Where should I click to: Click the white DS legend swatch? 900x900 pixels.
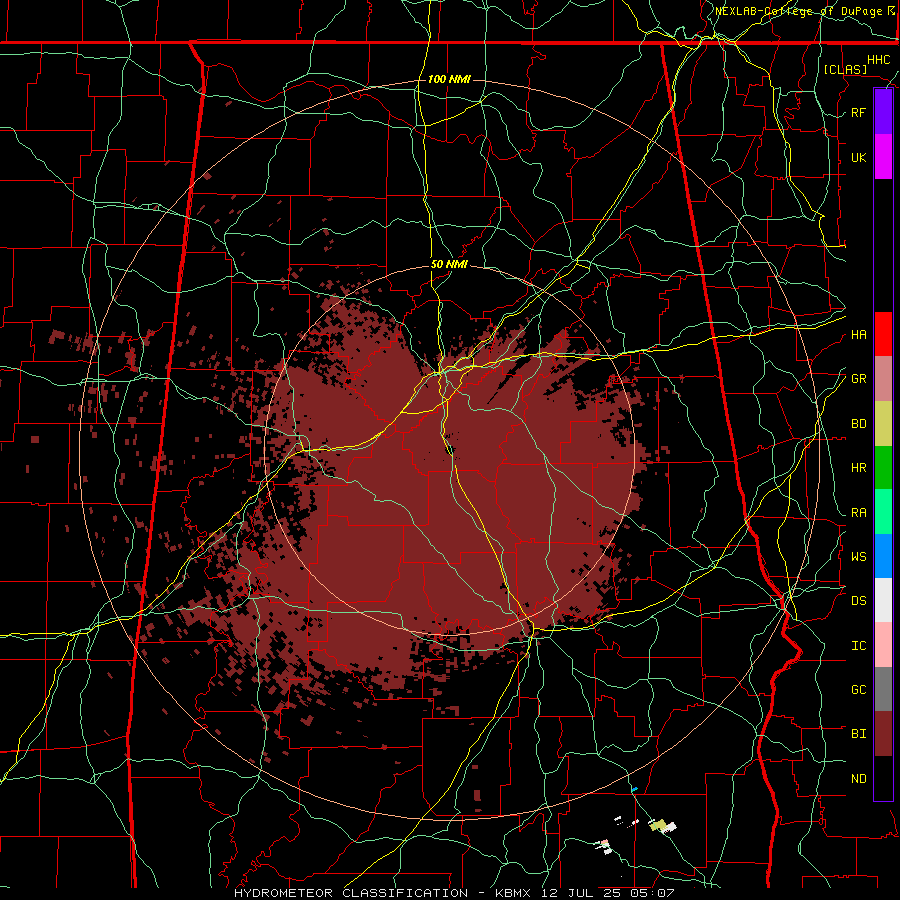883,600
